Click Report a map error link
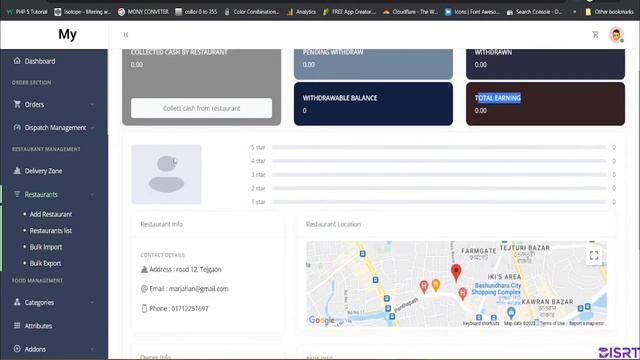Viewport: 640px width, 360px height. click(587, 323)
